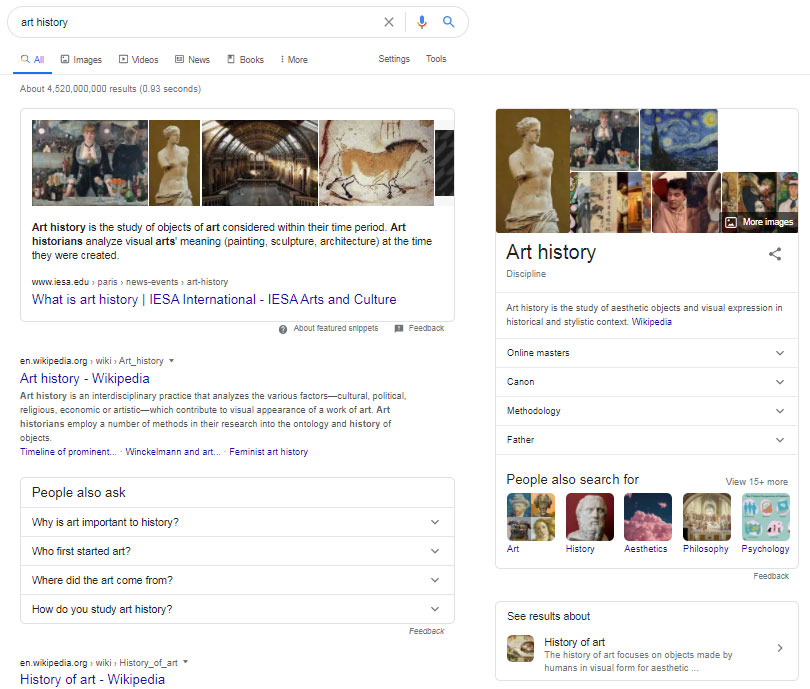Open the IESA 'What is art history' link
Screen dimensions: 810x689
214,299
